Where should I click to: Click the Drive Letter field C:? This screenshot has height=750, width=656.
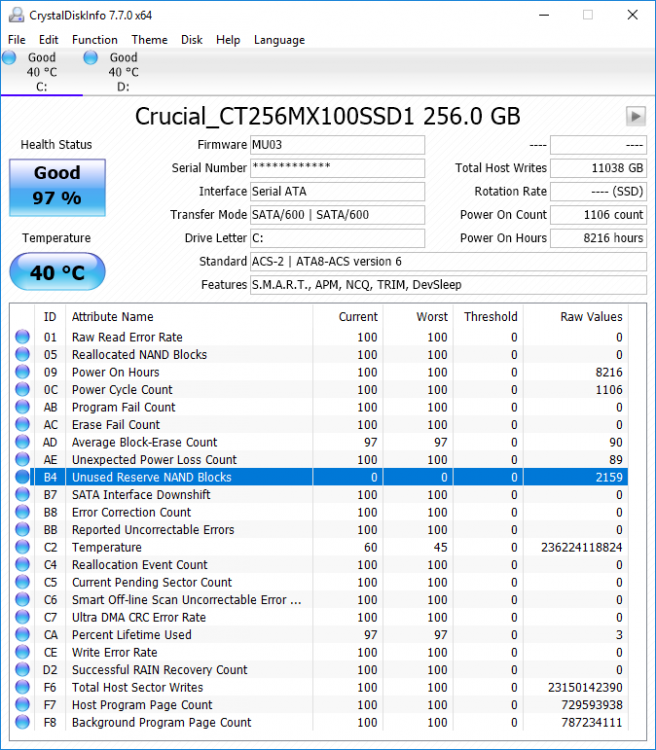tap(337, 238)
